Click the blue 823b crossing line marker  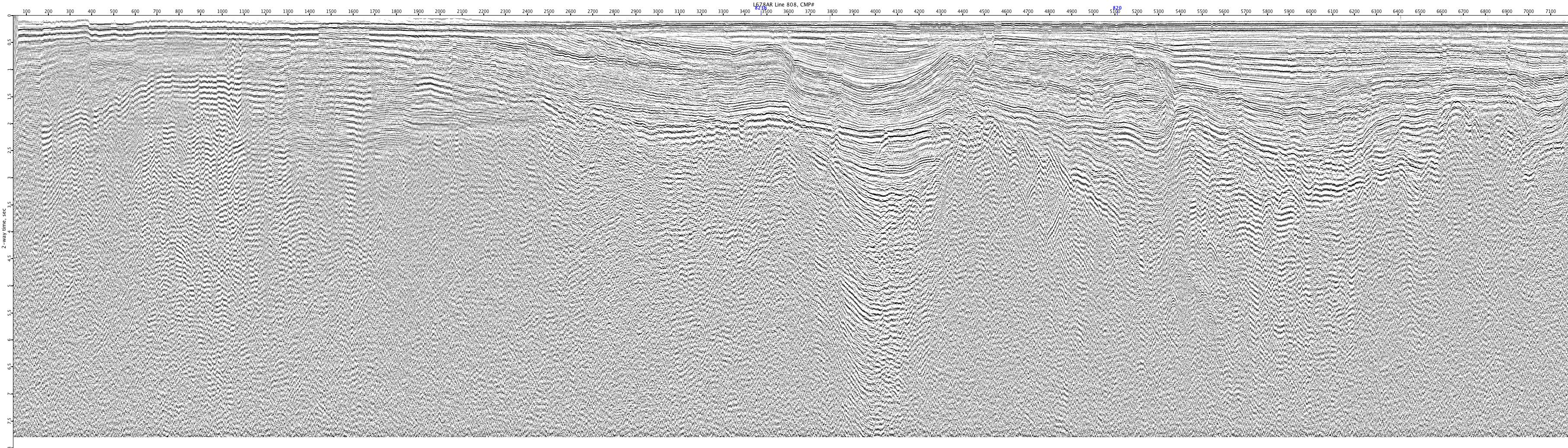pos(760,8)
